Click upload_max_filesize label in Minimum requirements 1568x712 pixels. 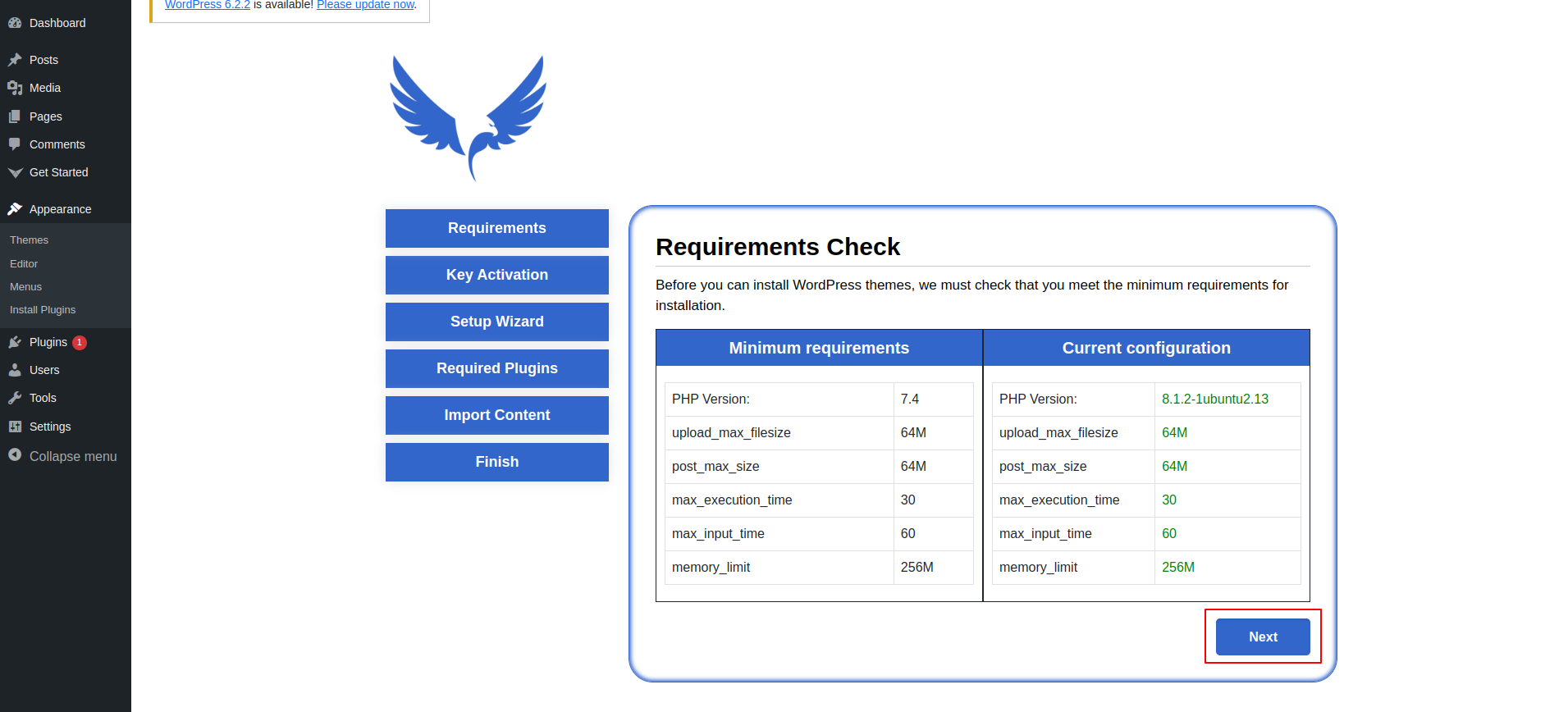[731, 433]
